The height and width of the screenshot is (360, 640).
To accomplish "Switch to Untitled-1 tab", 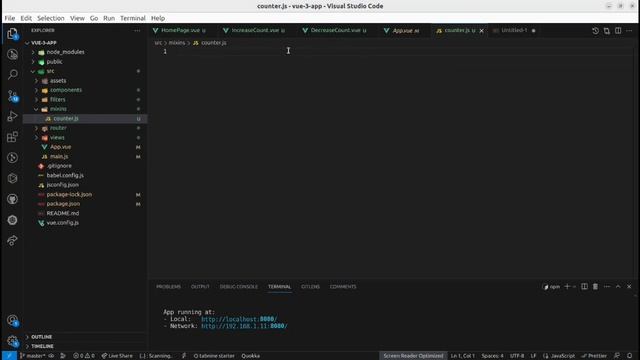I will tap(514, 31).
